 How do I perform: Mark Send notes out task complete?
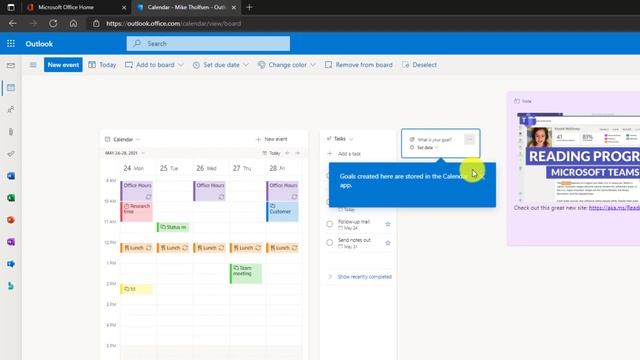coord(329,243)
